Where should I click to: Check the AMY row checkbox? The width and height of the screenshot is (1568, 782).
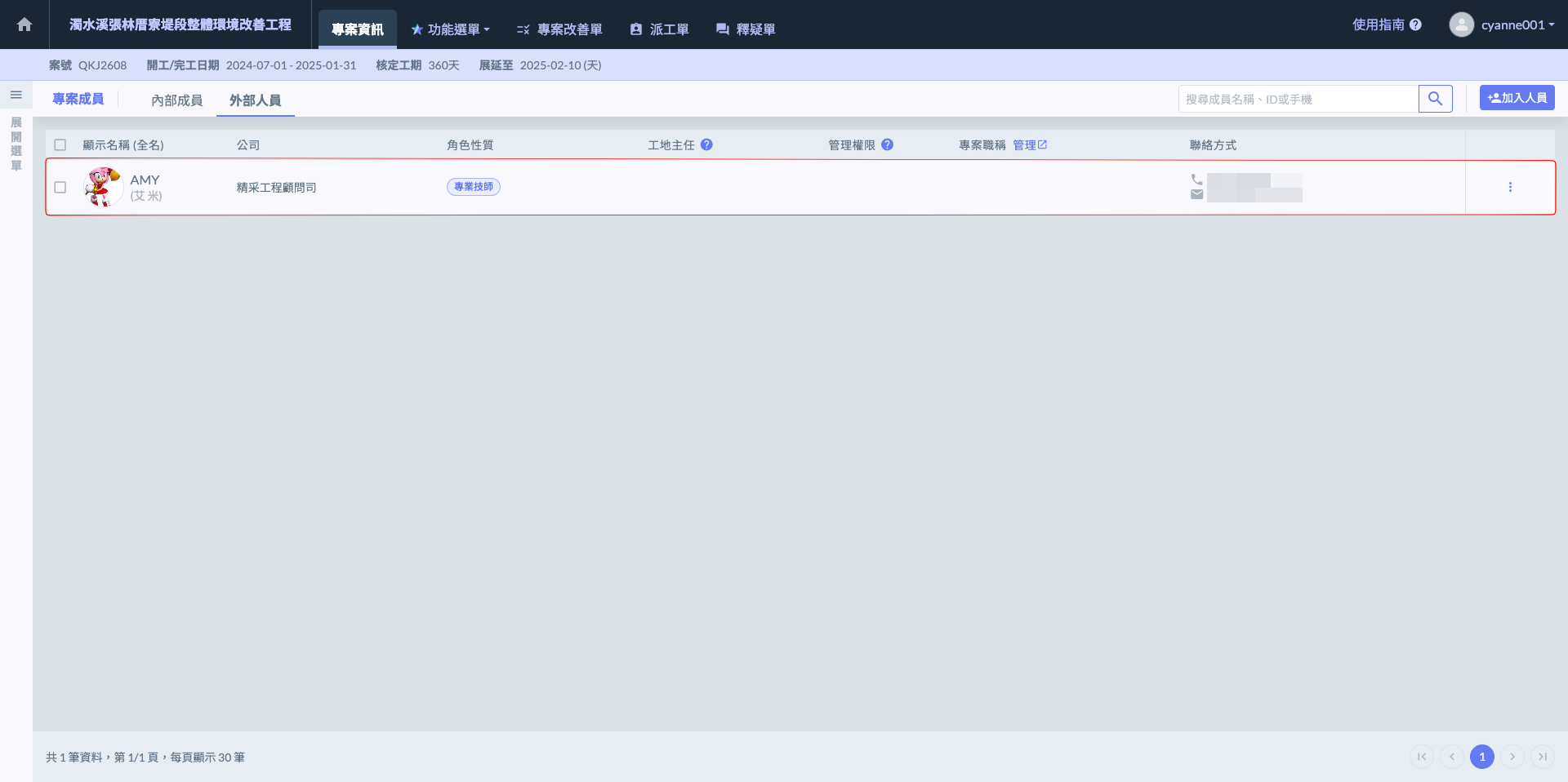[60, 187]
